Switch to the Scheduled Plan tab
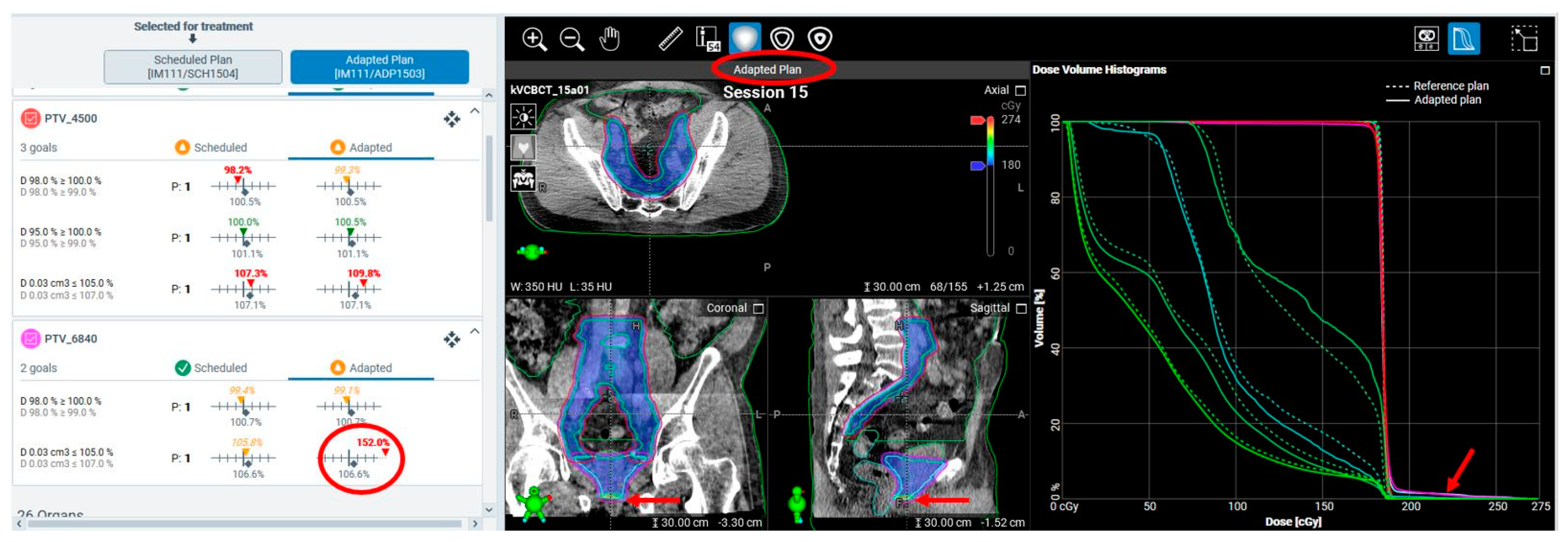Screen dimensions: 1568x542 pyautogui.click(x=192, y=66)
